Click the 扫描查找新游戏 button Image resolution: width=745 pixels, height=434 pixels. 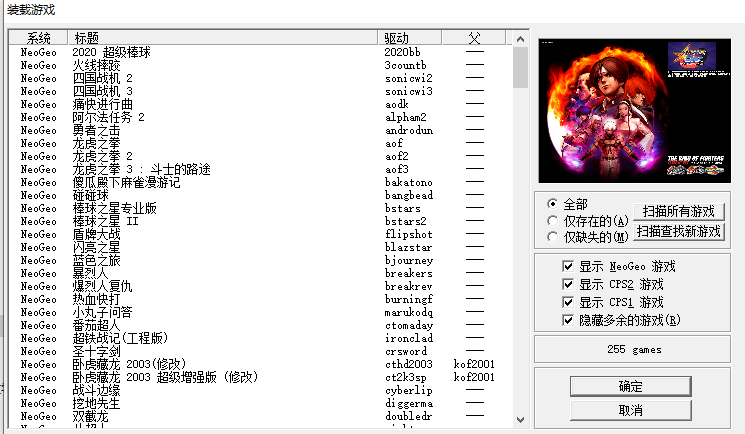pyautogui.click(x=678, y=231)
